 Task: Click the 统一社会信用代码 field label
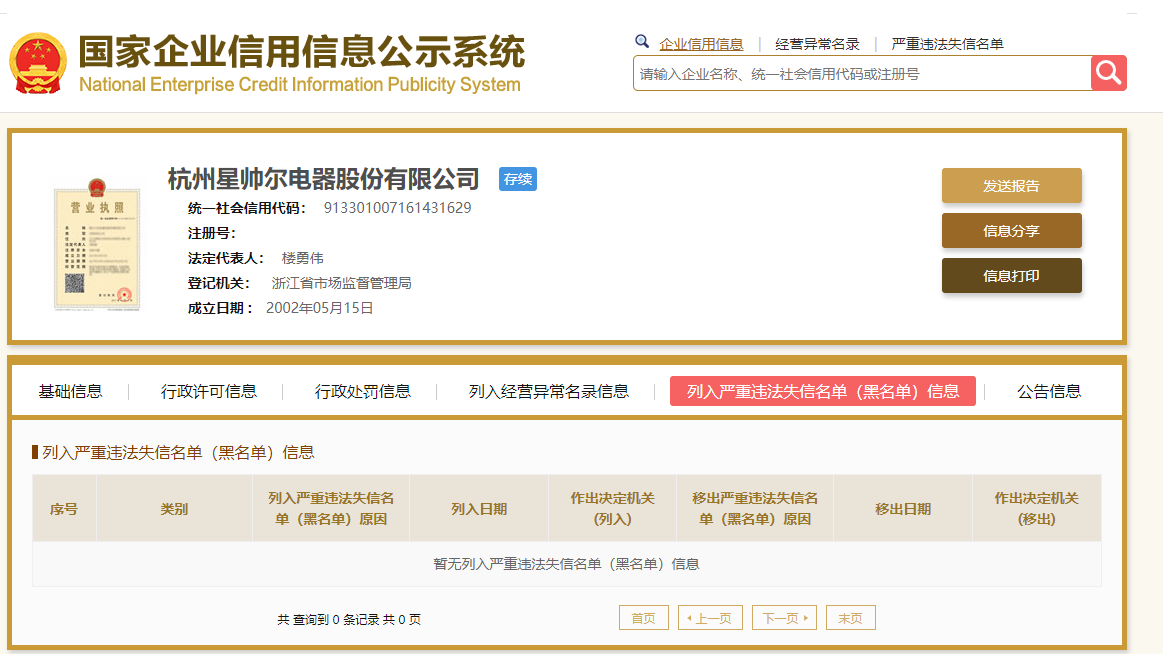[246, 208]
